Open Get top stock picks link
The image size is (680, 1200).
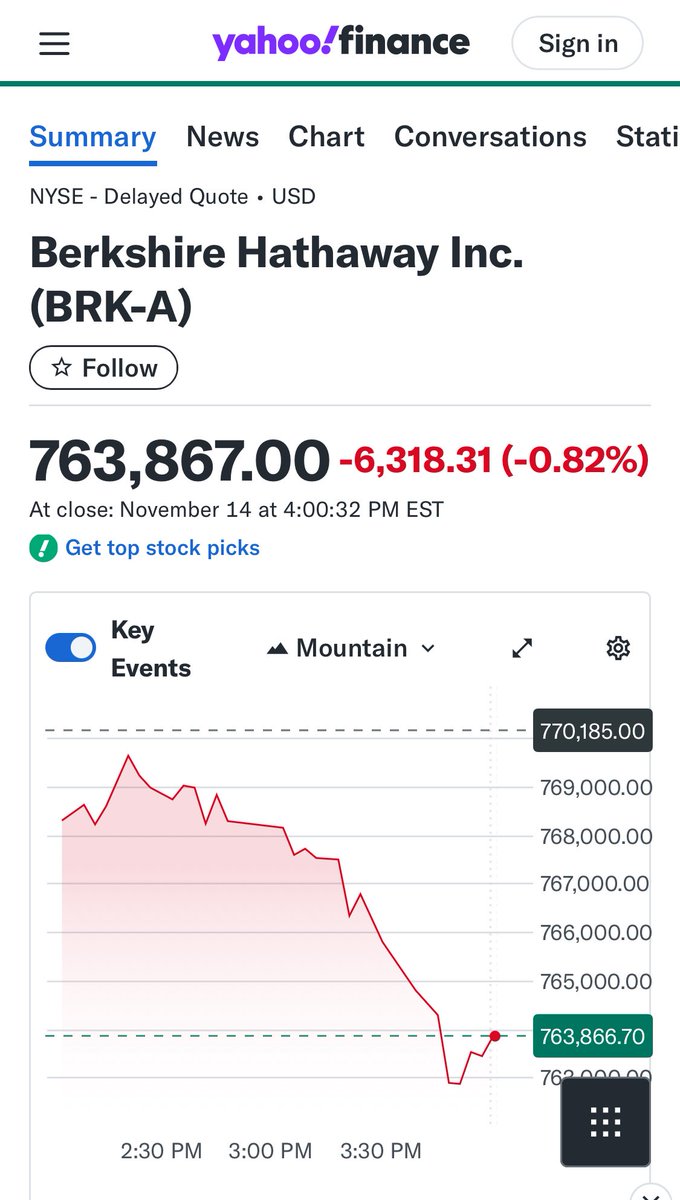[162, 548]
